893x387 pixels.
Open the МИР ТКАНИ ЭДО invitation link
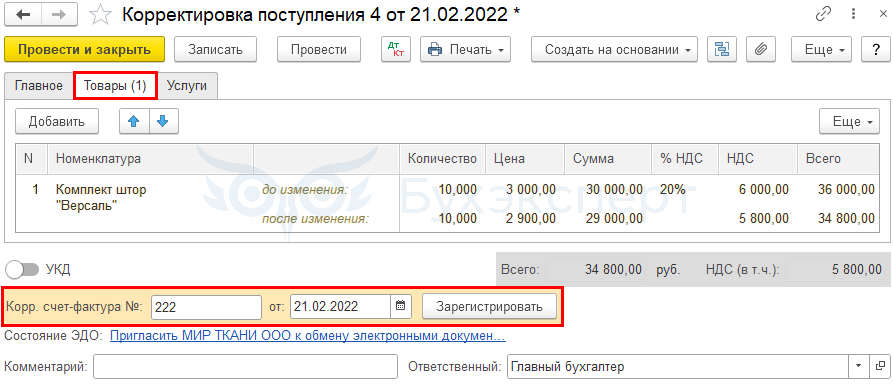(x=308, y=336)
